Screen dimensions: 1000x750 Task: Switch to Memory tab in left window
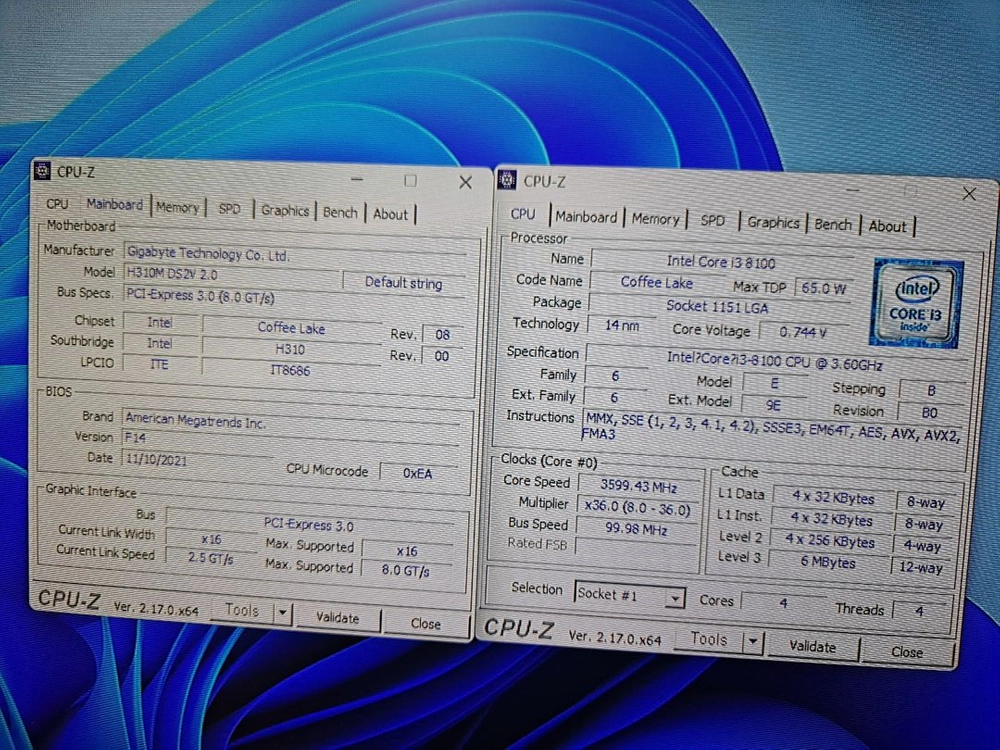click(x=177, y=208)
